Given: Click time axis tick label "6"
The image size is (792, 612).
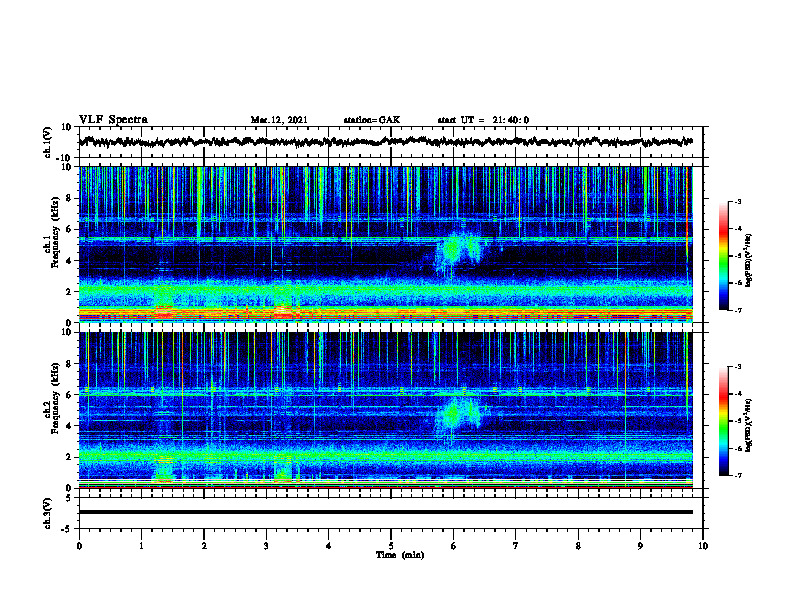Looking at the screenshot, I should [x=454, y=546].
